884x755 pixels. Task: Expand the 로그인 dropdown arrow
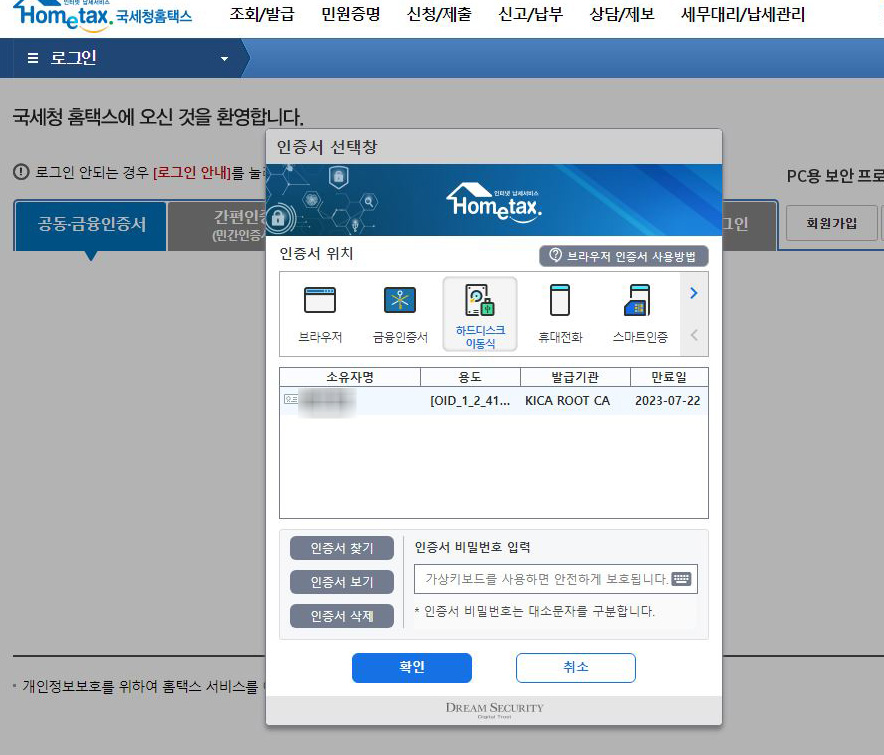pos(224,59)
